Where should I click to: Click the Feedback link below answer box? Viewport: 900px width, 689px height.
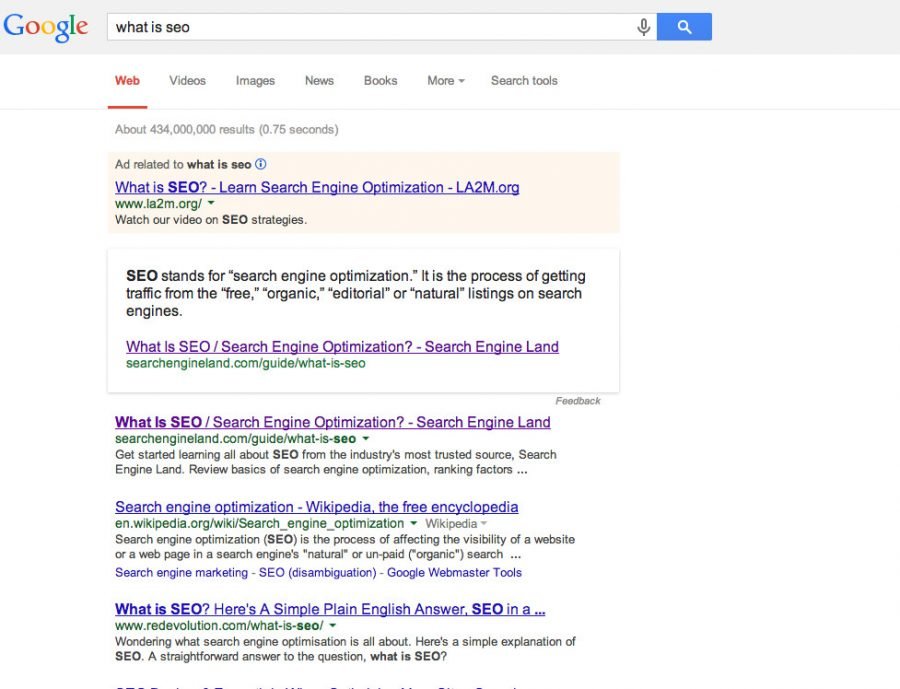tap(577, 401)
